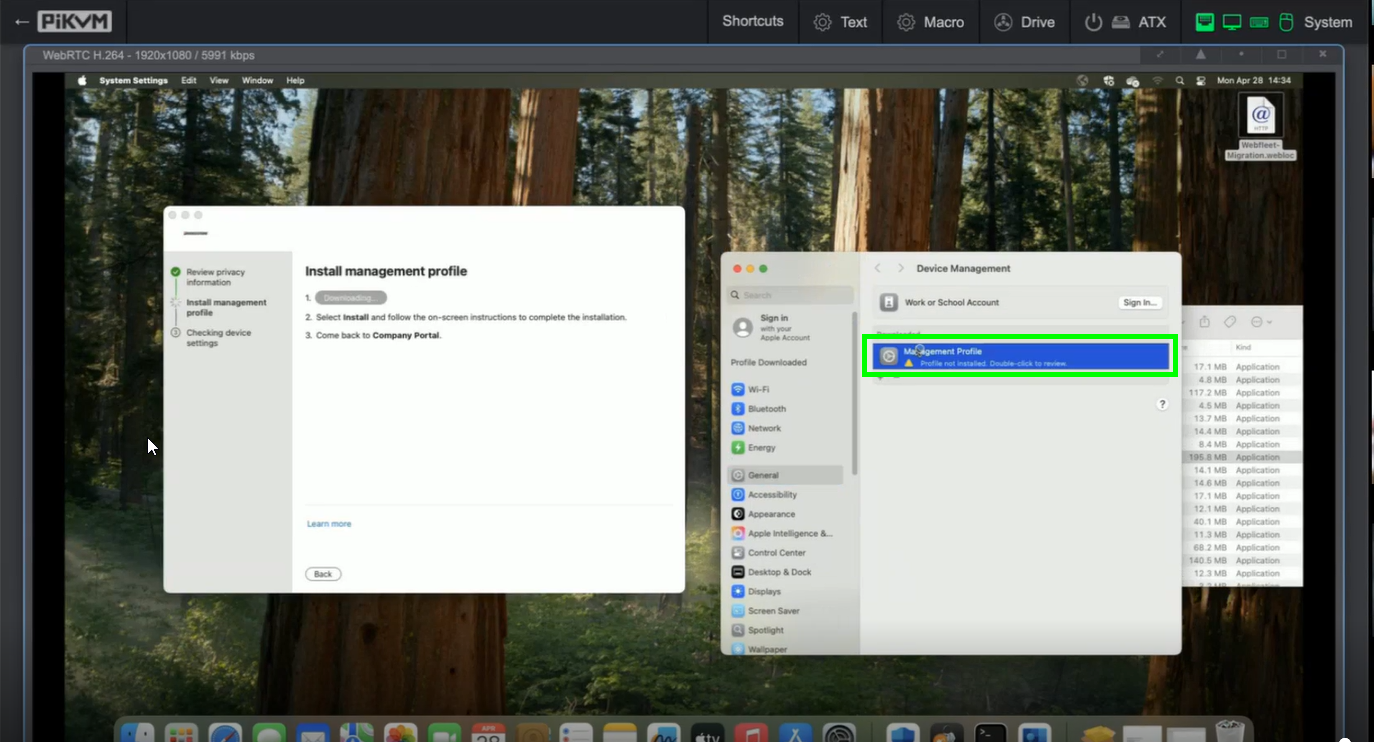The width and height of the screenshot is (1374, 742).
Task: Follow the Learn more link
Action: [x=329, y=524]
